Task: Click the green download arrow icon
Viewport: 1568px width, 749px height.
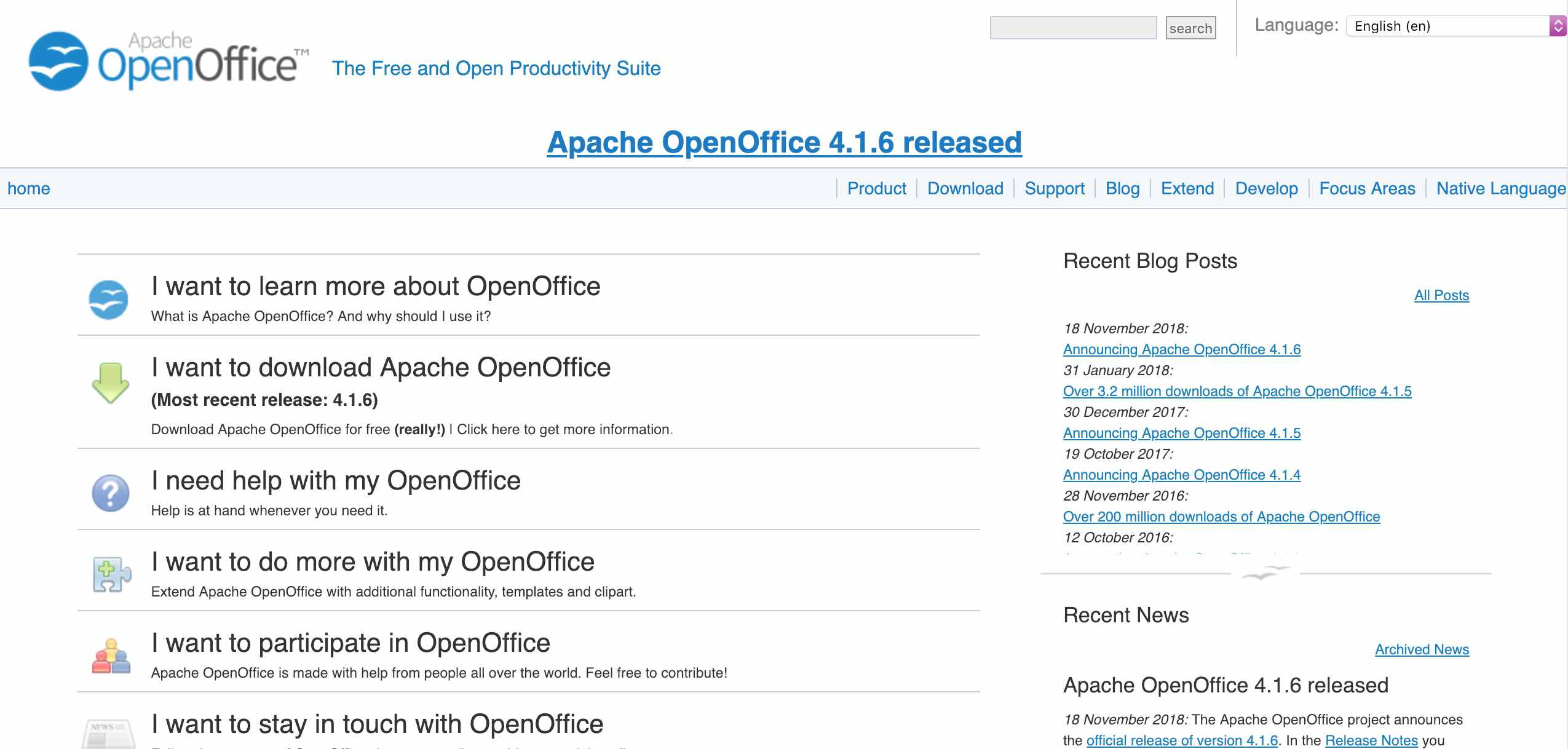Action: pos(111,383)
